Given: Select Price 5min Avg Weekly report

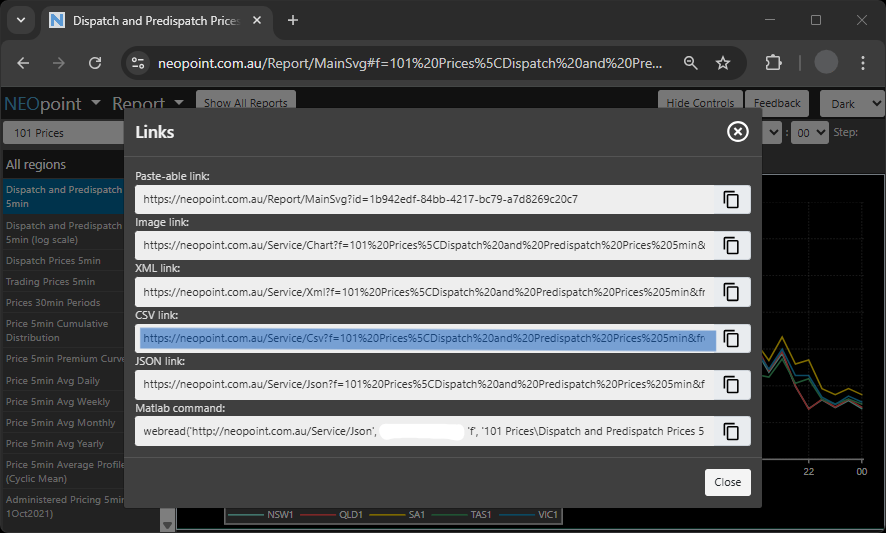Looking at the screenshot, I should [x=58, y=402].
